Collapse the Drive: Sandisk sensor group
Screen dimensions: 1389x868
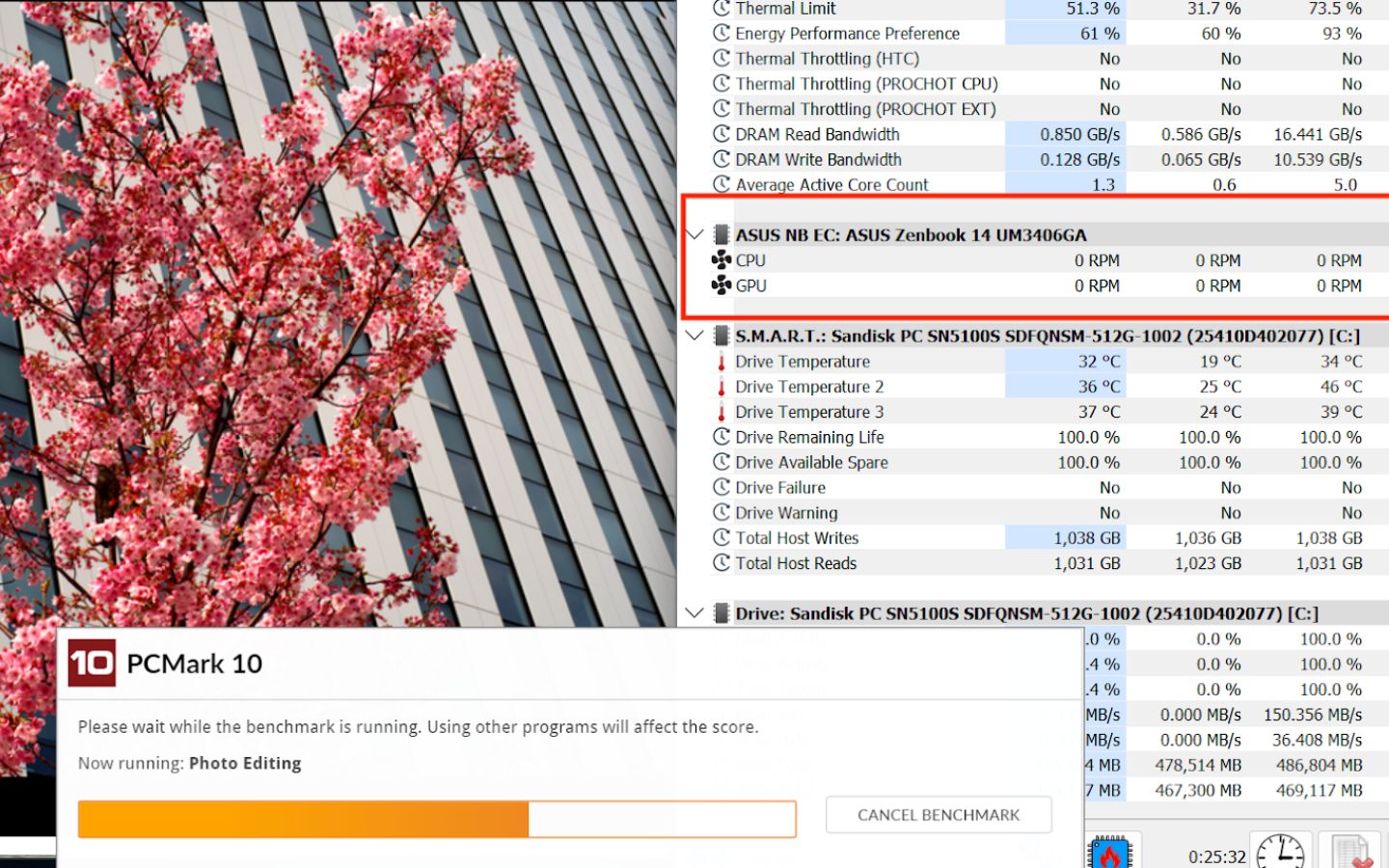(x=694, y=613)
